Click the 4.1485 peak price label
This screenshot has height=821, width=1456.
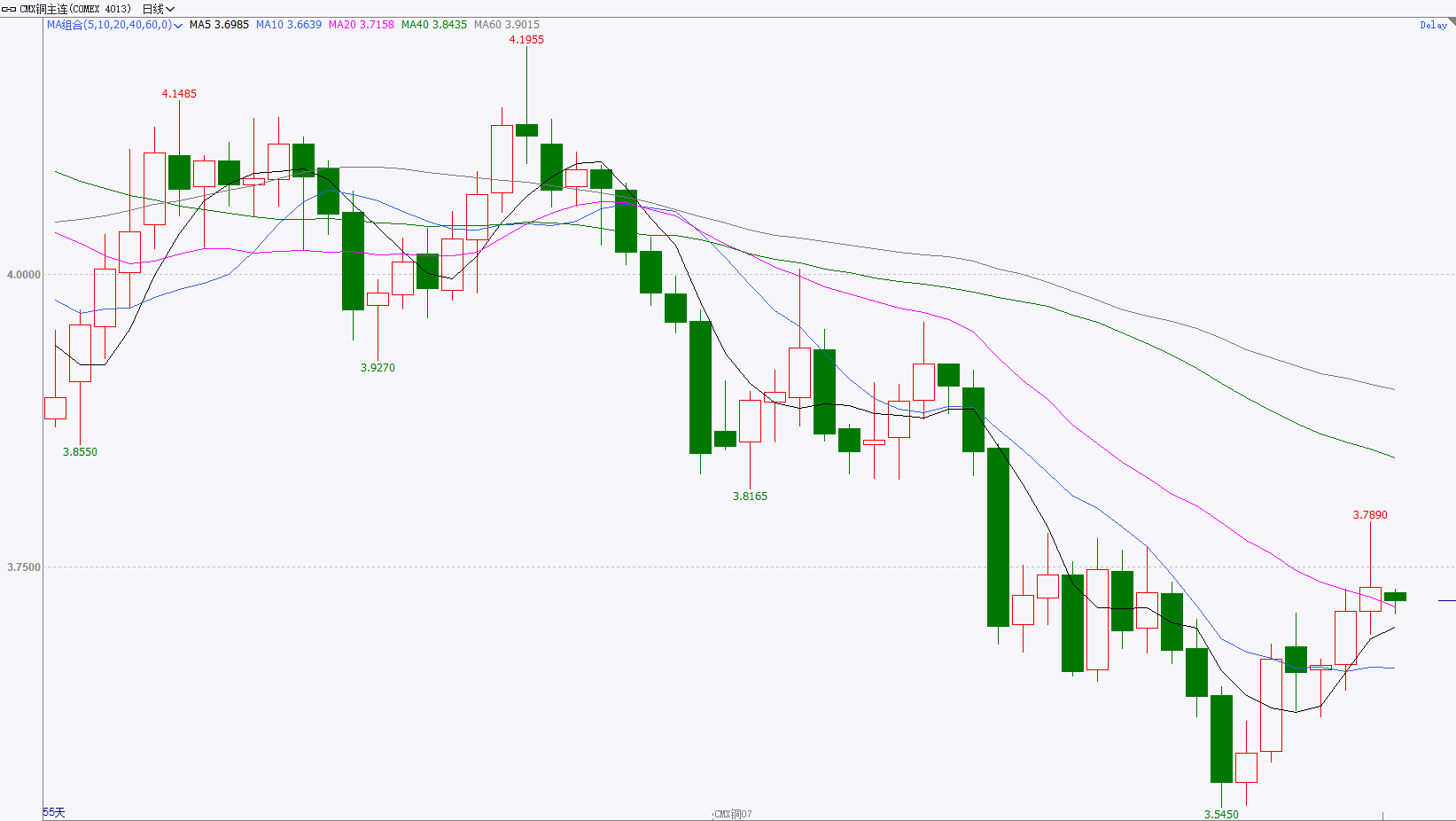click(179, 94)
